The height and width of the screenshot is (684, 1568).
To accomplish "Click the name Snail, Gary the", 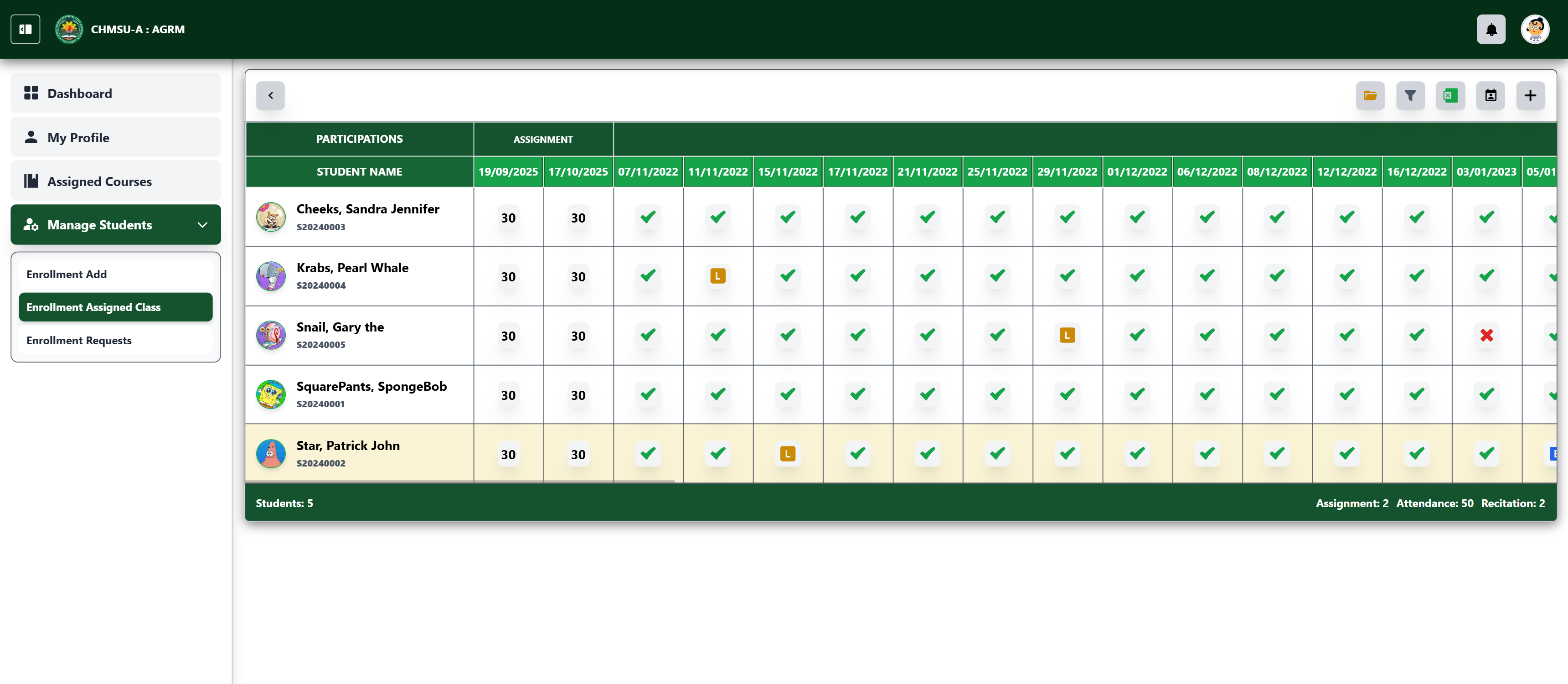I will [x=340, y=327].
